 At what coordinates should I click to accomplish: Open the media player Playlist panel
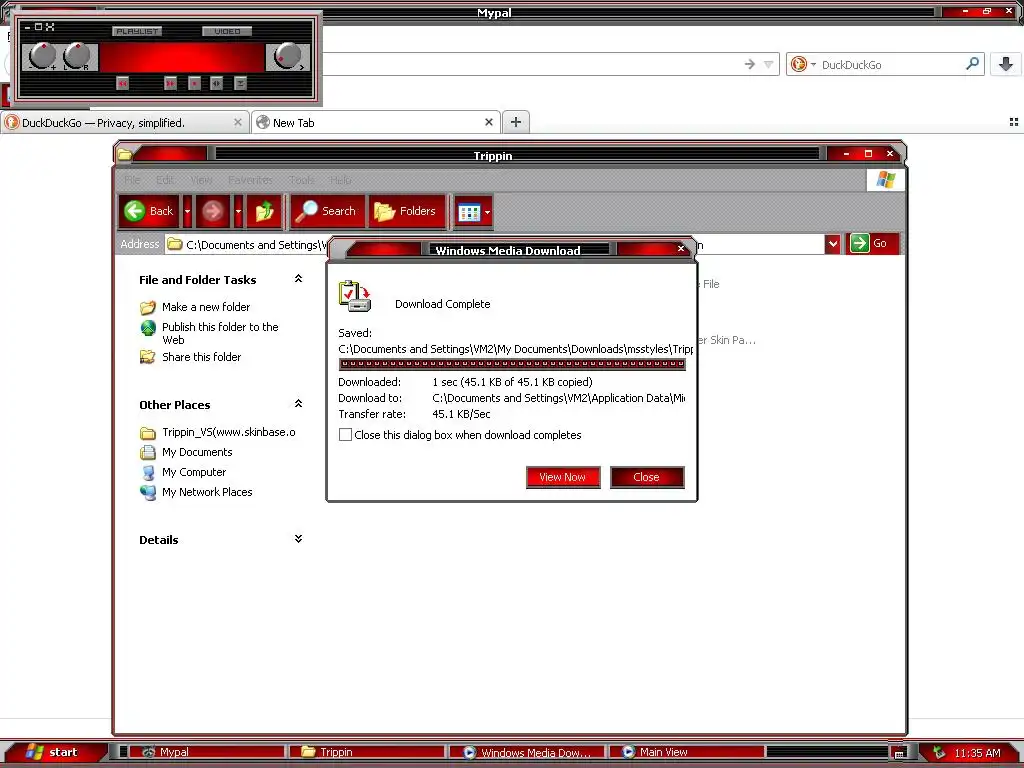[x=136, y=31]
